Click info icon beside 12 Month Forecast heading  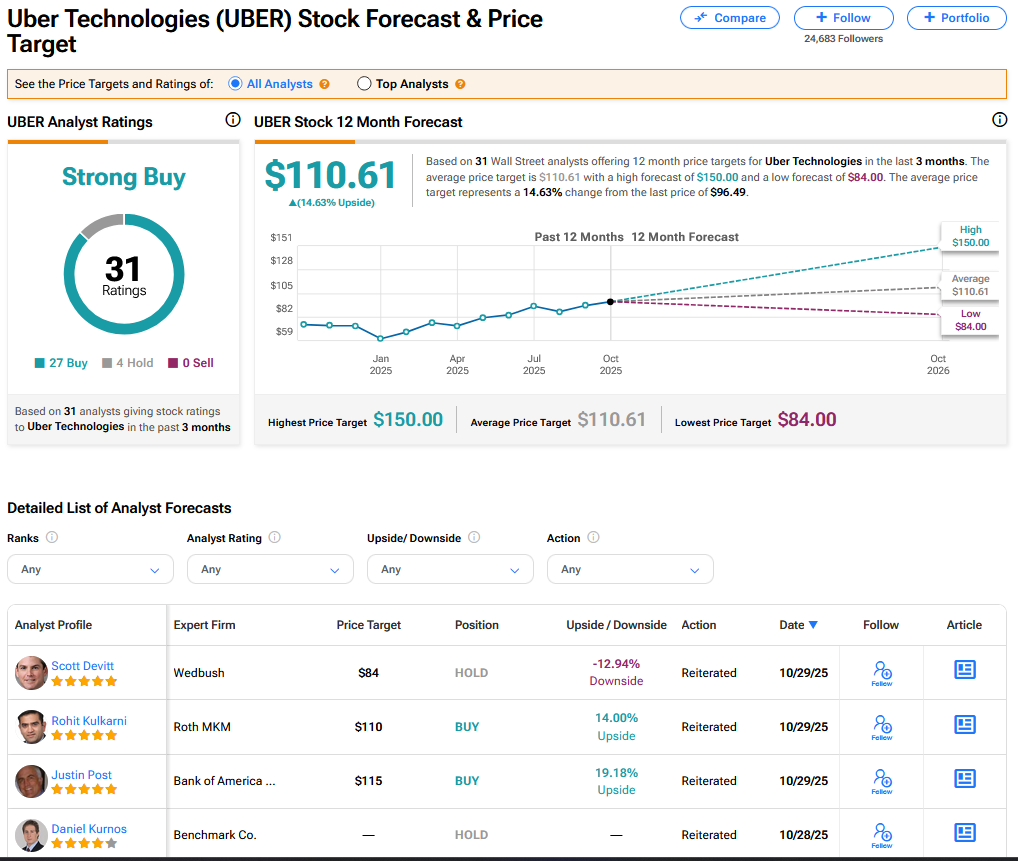pyautogui.click(x=999, y=121)
